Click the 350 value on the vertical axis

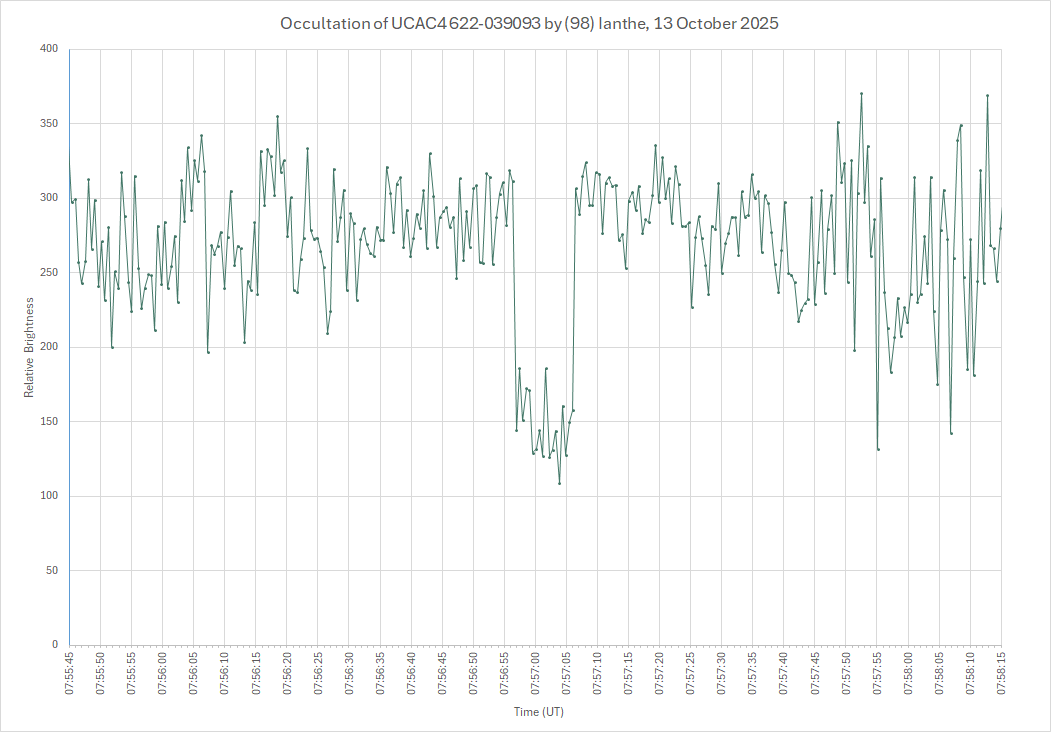(49, 124)
